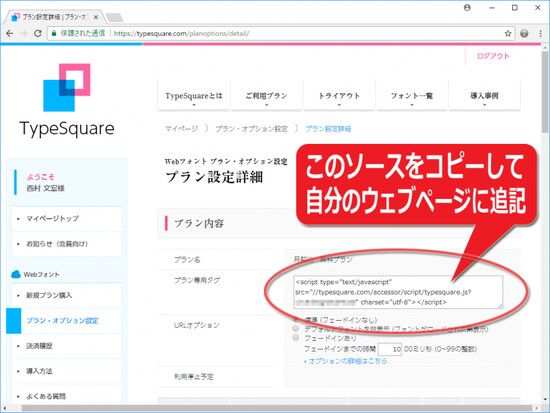Click the URLオプション label
This screenshot has width=550, height=413.
[x=197, y=325]
